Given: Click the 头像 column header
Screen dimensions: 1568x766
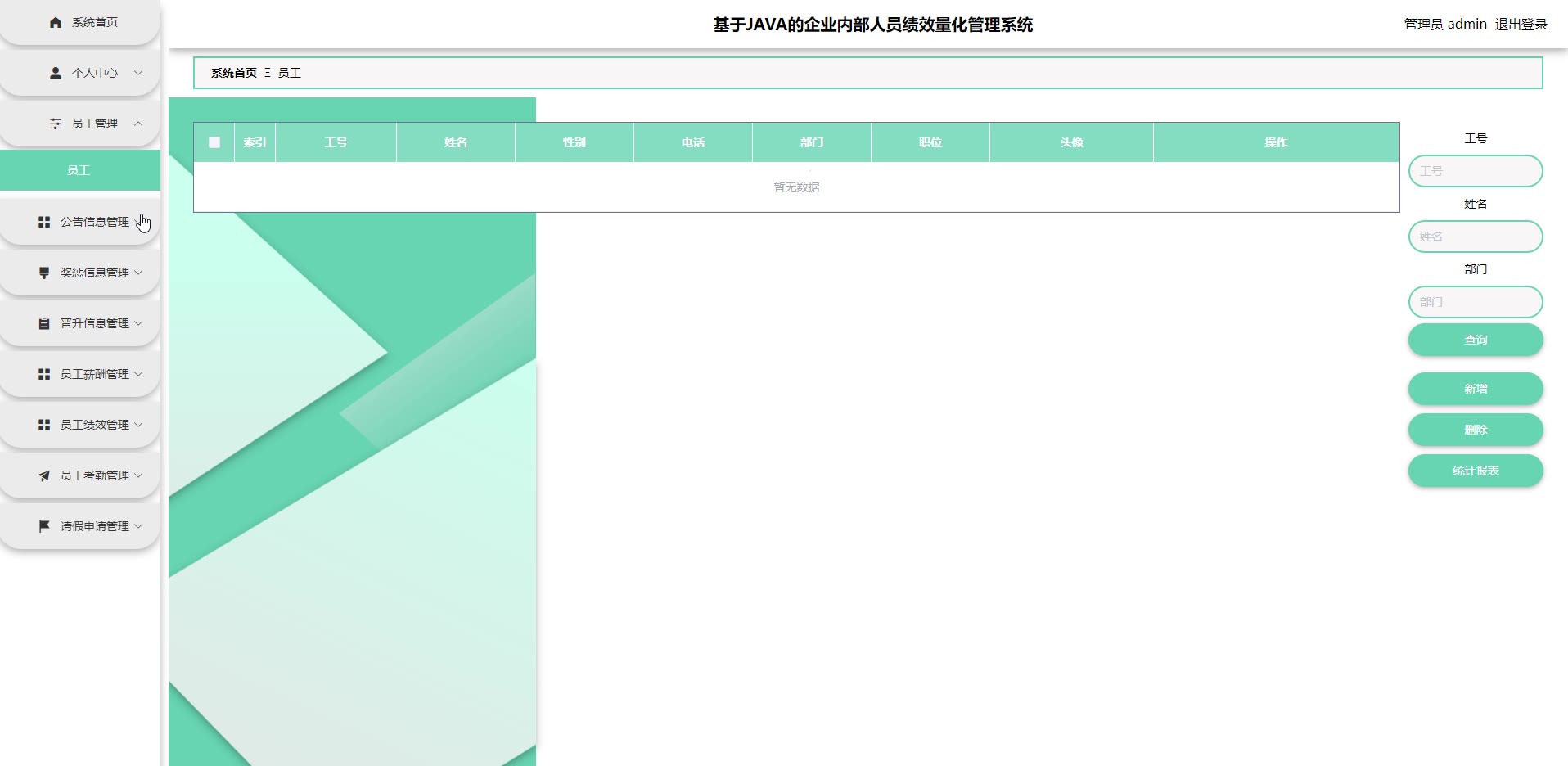Looking at the screenshot, I should click(x=1071, y=142).
